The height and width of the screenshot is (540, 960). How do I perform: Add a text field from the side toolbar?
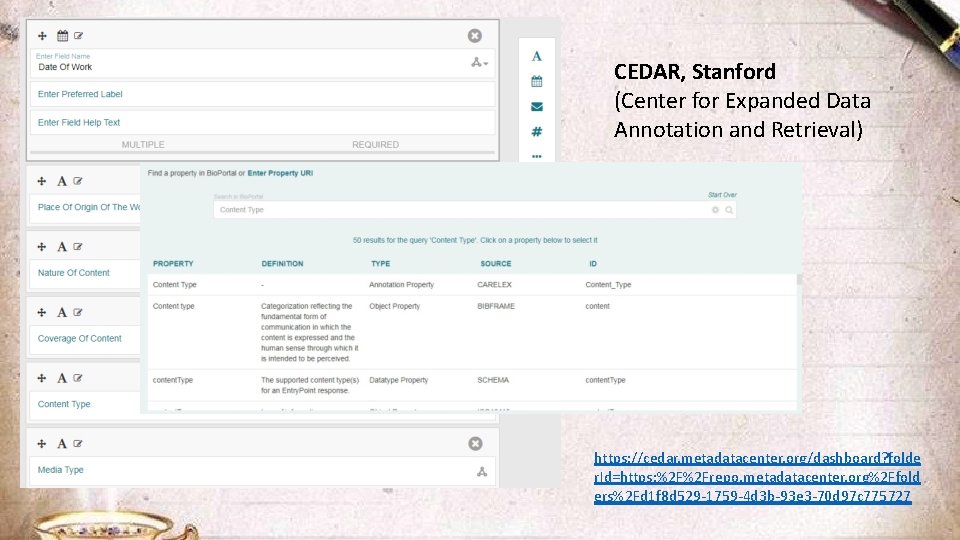537,56
